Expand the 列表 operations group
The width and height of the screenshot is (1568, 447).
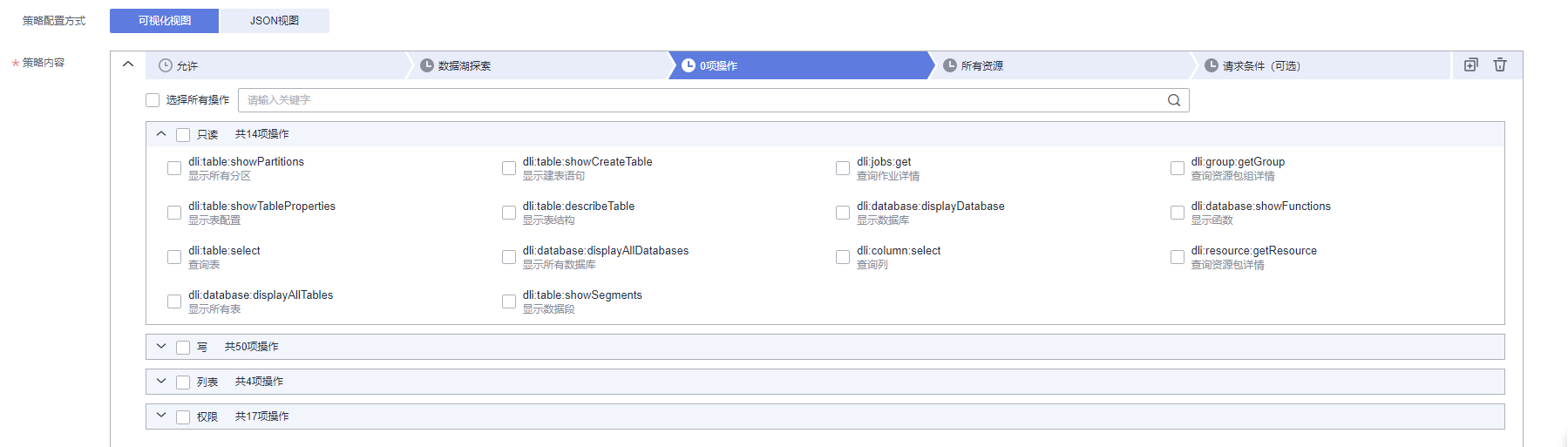pos(161,382)
